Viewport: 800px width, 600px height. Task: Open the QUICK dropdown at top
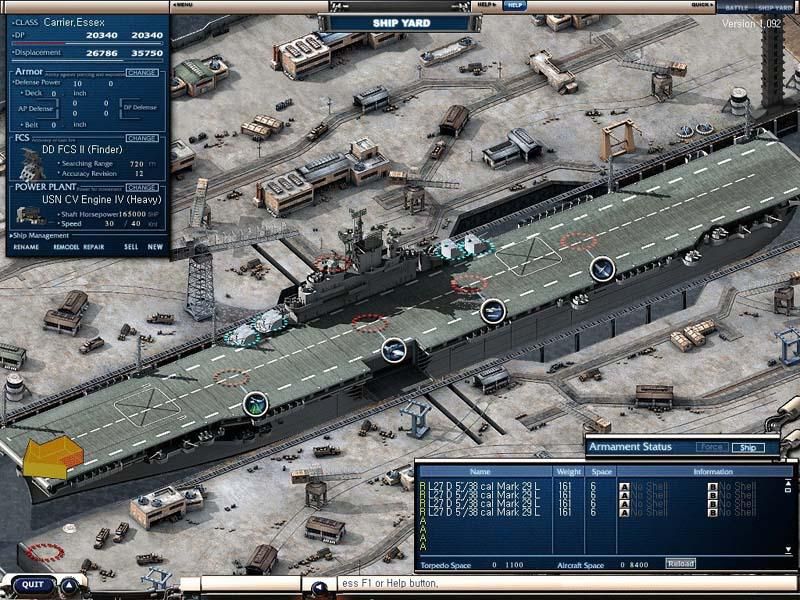click(x=701, y=5)
